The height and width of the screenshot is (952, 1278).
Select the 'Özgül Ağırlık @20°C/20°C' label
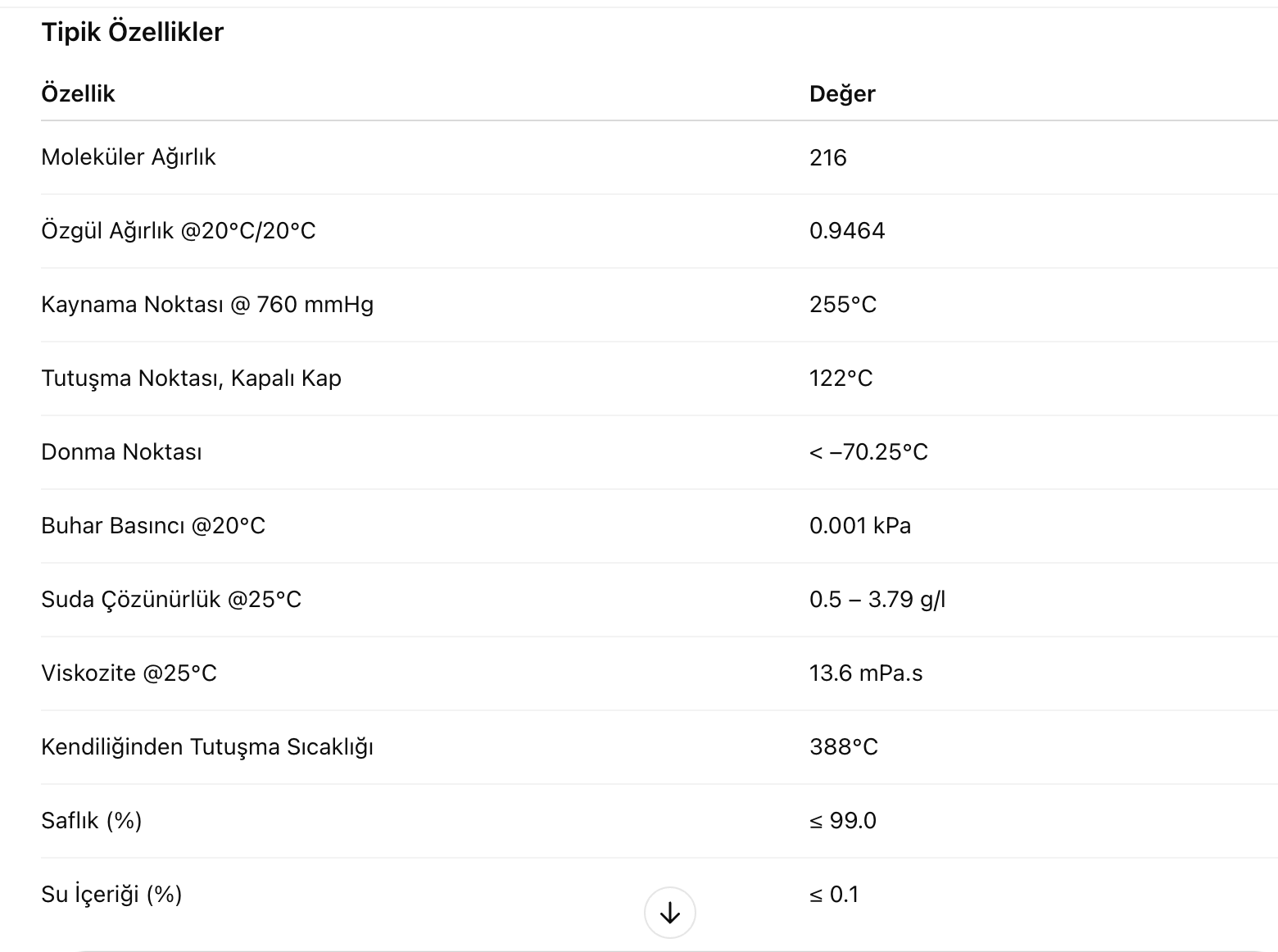179,231
